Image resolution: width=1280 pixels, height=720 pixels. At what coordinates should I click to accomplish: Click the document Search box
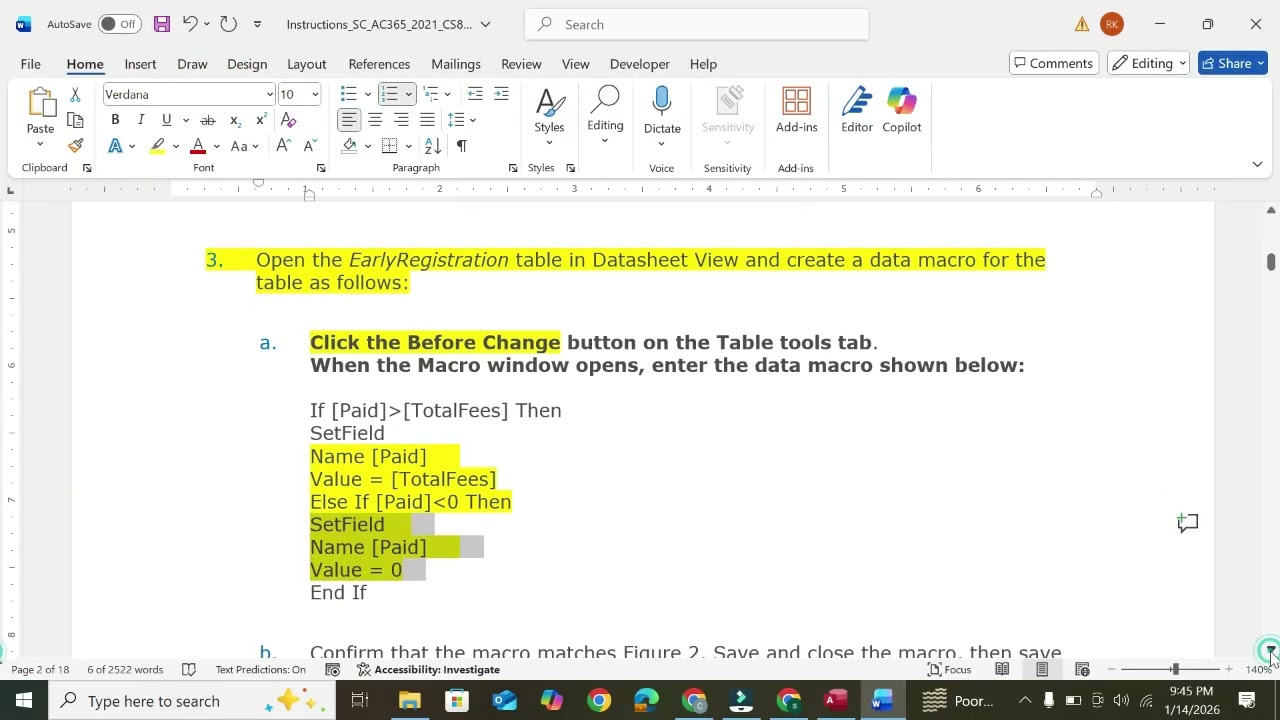[x=697, y=24]
